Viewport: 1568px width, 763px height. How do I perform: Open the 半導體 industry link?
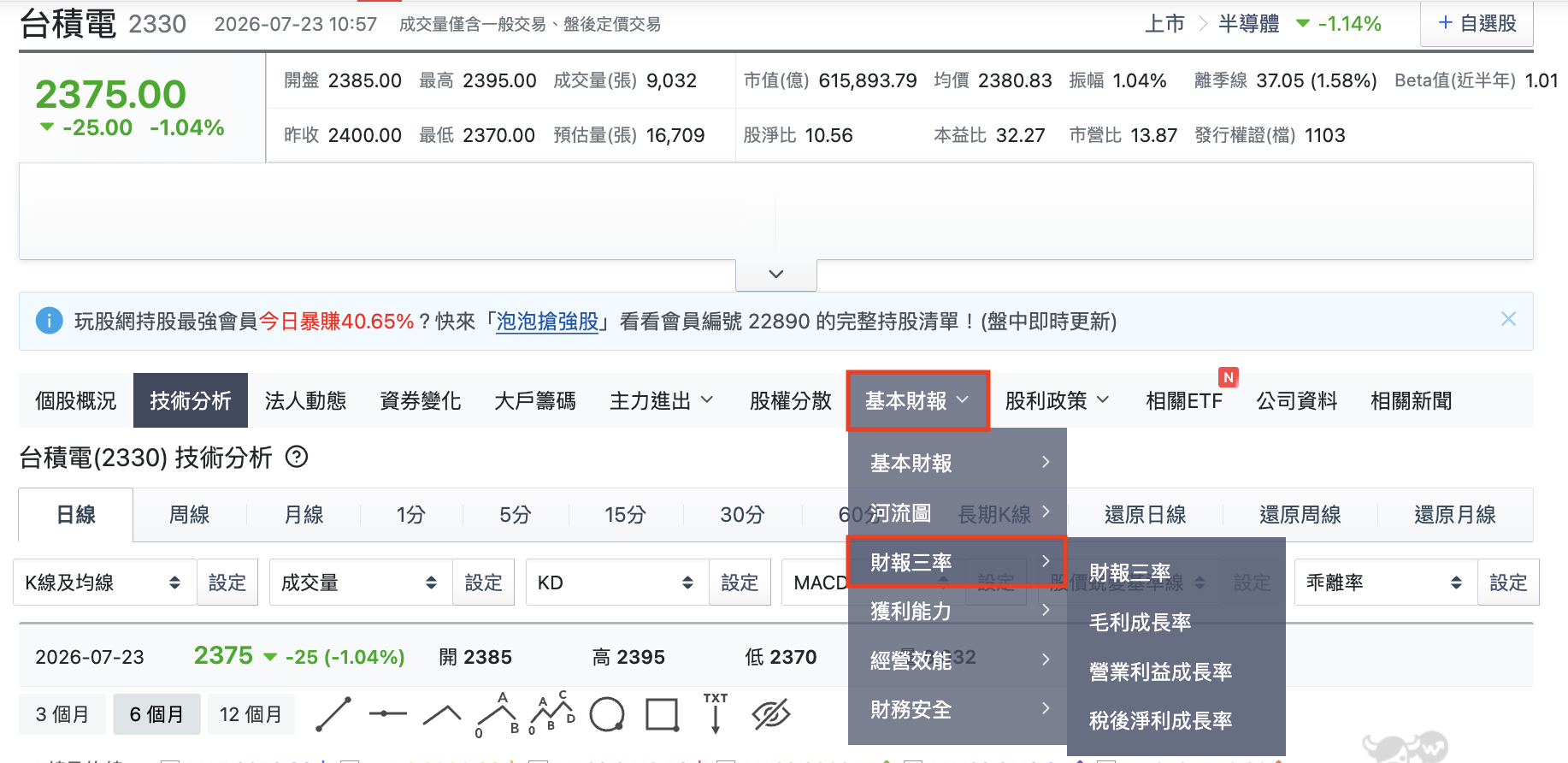click(1248, 24)
